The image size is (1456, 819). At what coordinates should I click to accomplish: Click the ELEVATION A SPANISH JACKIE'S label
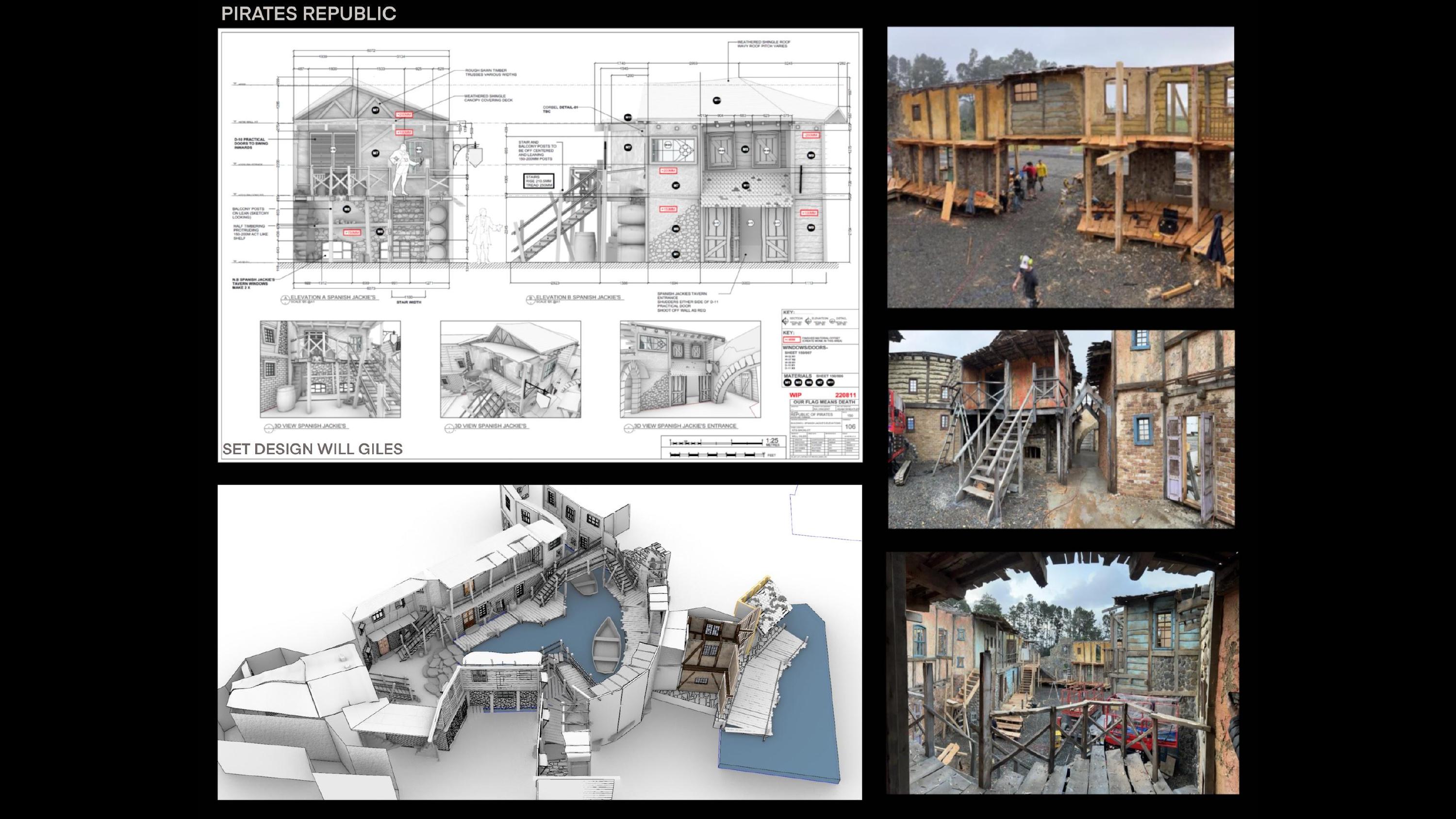(333, 297)
